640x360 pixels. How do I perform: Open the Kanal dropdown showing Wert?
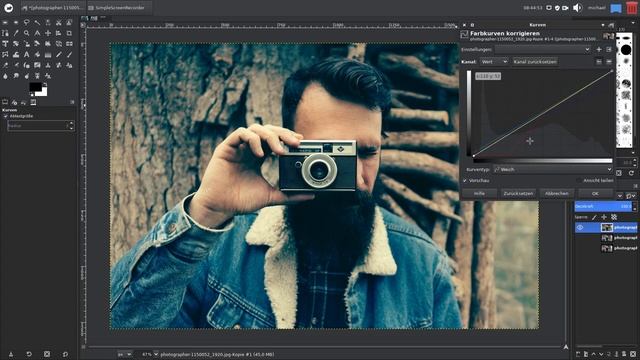[x=494, y=62]
